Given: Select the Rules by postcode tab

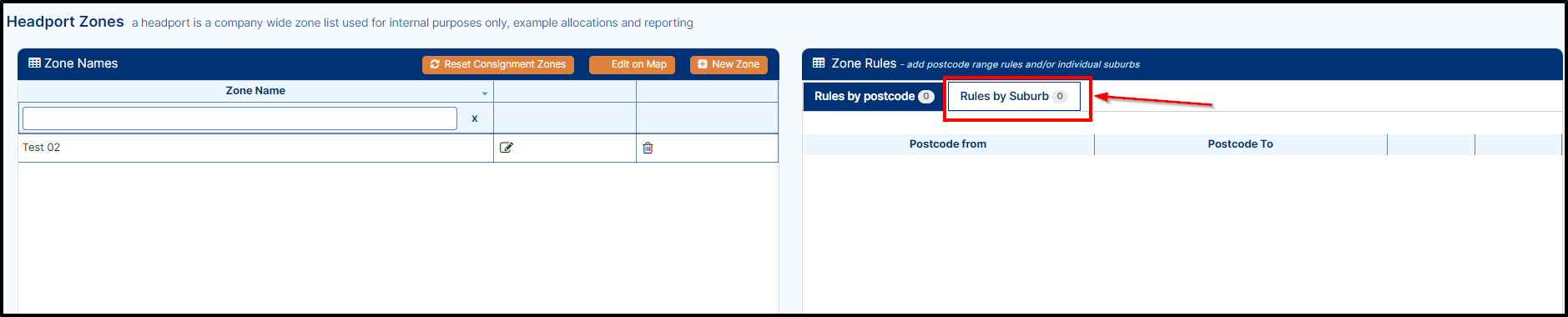Looking at the screenshot, I should tap(874, 96).
